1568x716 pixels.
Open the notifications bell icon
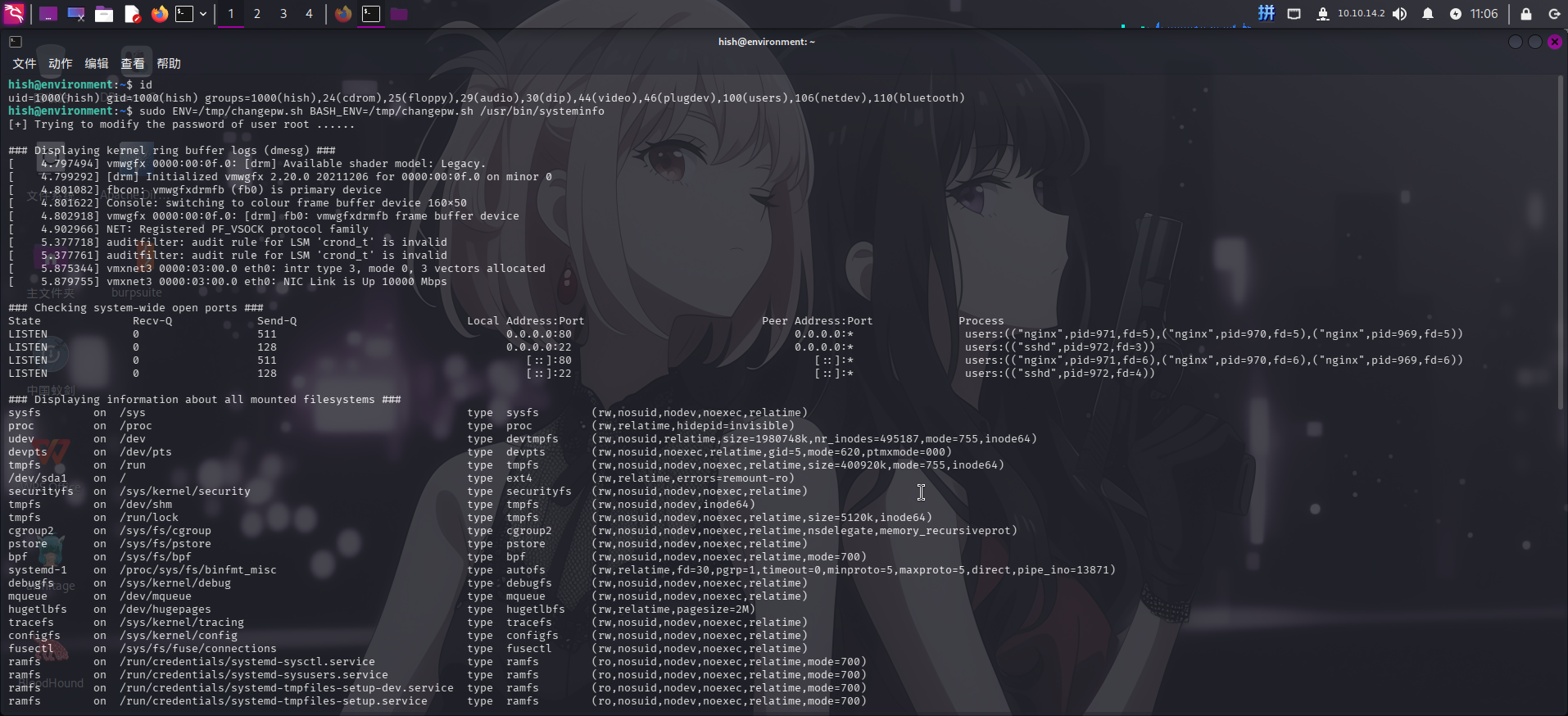pos(1428,14)
